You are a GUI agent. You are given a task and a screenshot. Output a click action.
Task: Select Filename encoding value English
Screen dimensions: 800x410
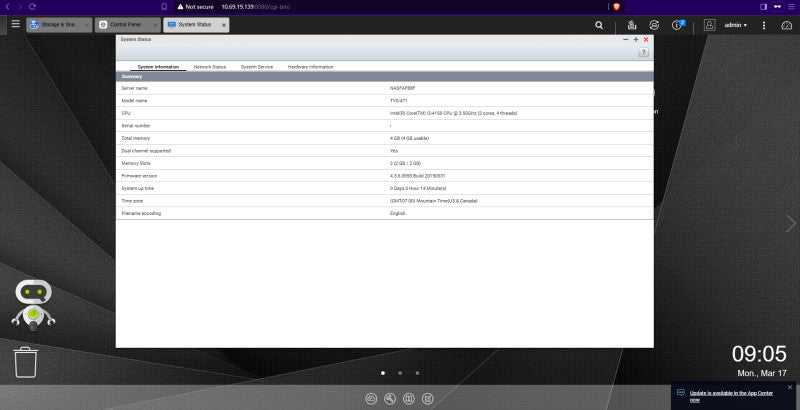click(397, 213)
